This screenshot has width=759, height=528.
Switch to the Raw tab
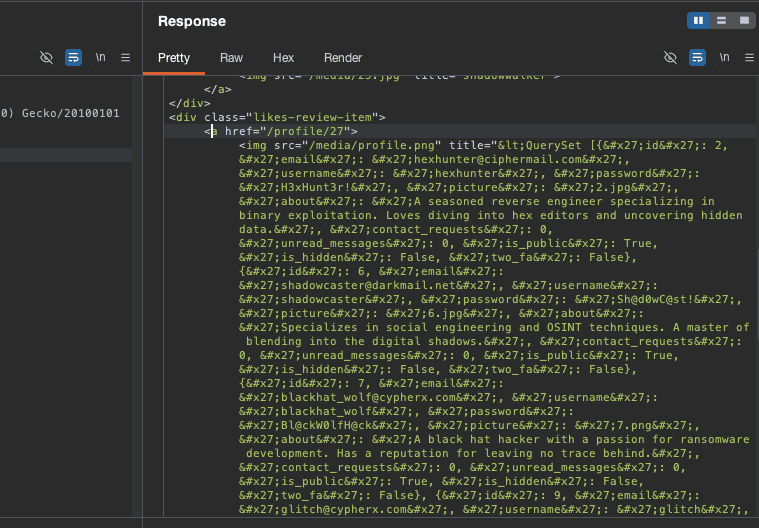coord(231,58)
